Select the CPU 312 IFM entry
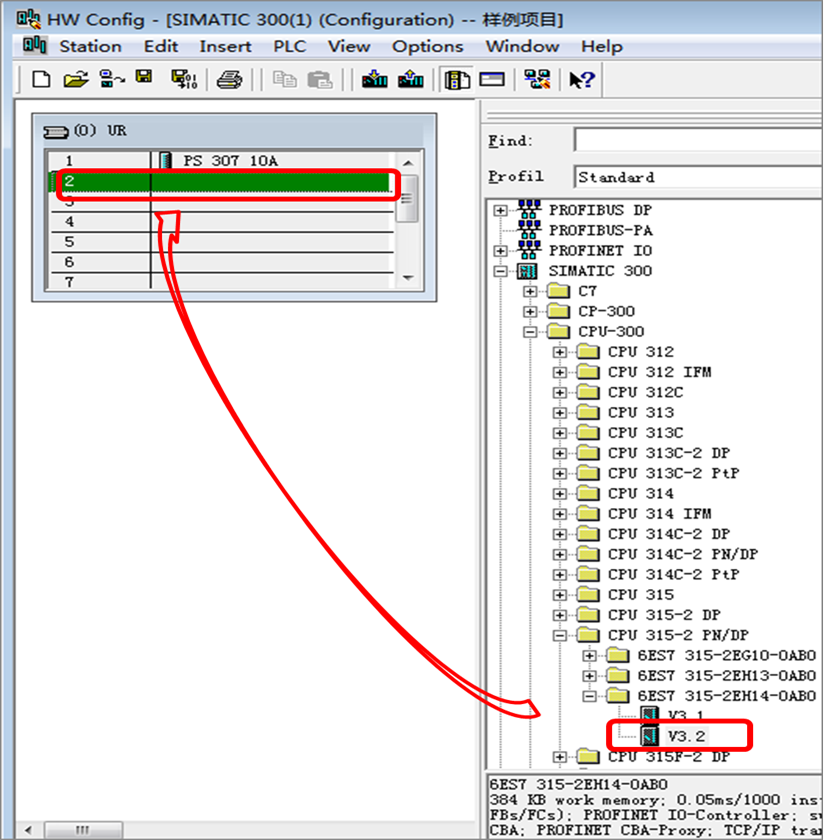Viewport: 824px width, 840px height. (x=660, y=372)
